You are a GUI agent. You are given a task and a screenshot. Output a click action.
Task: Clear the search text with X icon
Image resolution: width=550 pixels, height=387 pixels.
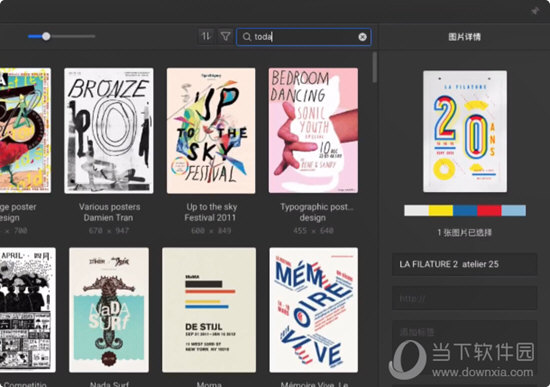tap(362, 37)
